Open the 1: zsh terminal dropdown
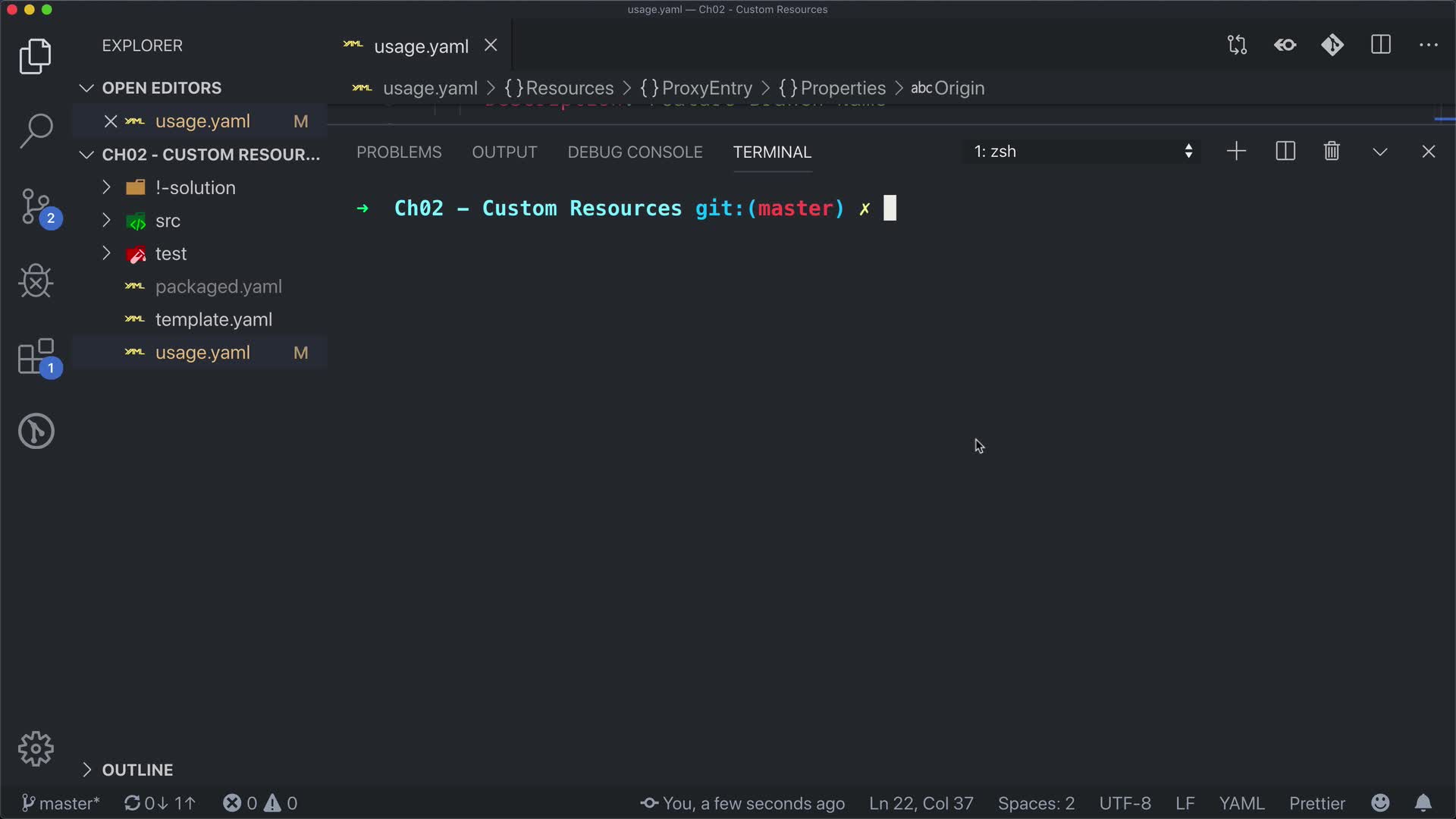 (x=1082, y=152)
